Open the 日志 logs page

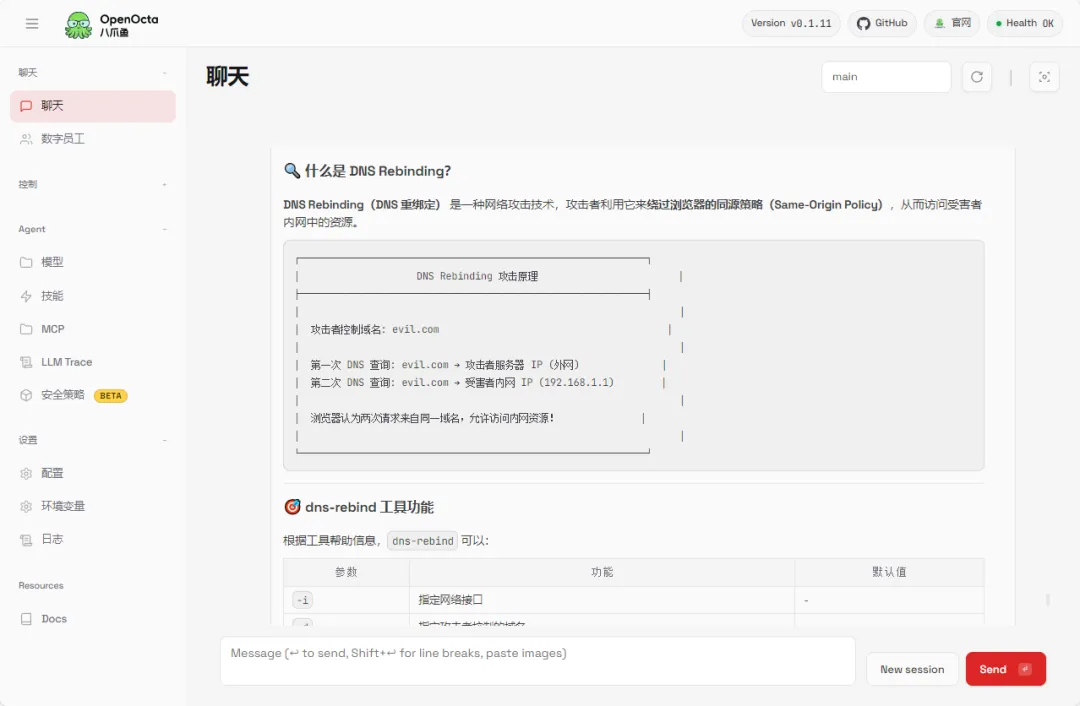click(x=93, y=539)
